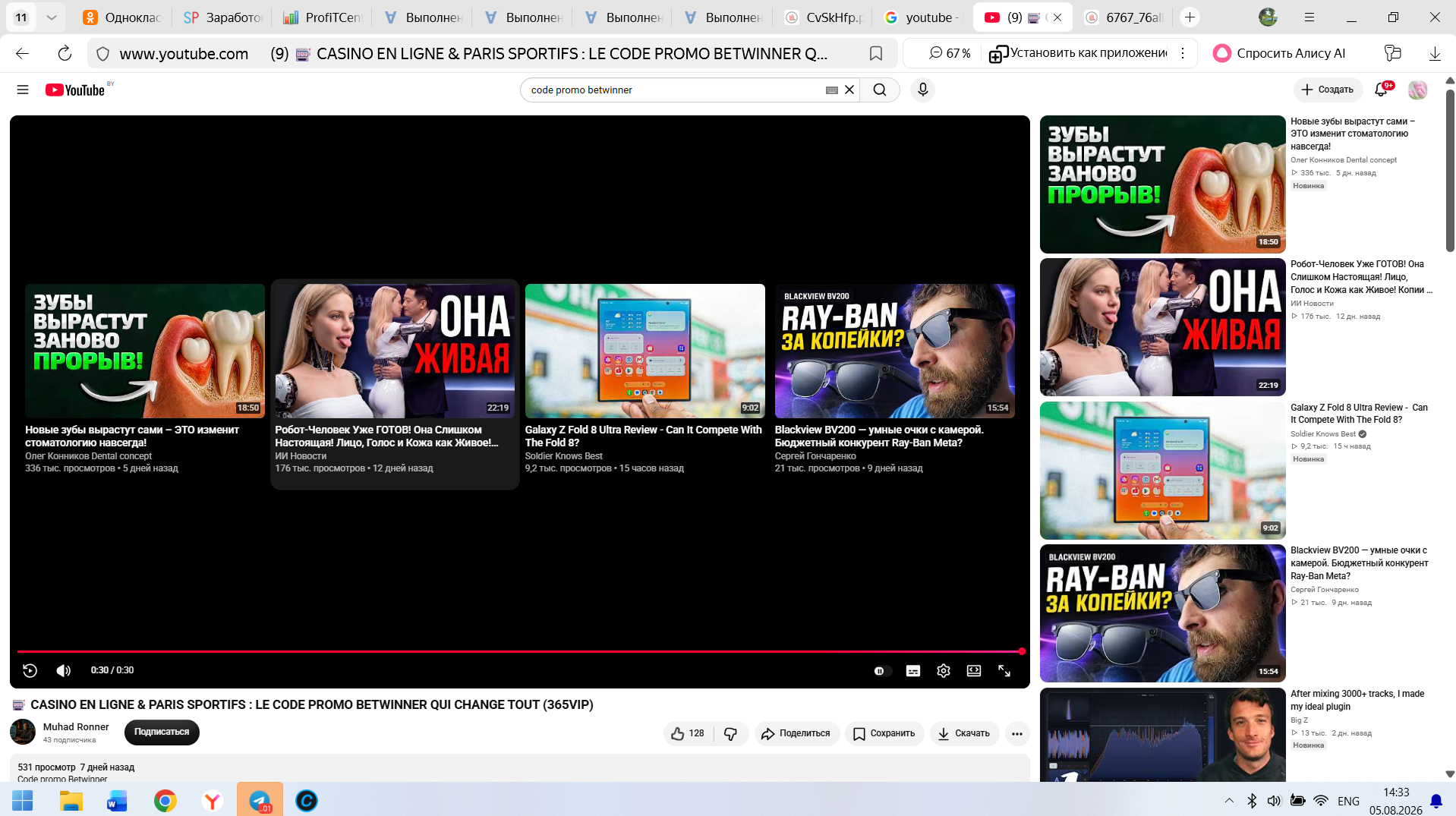Switch to the Одноклассники tab

124,17
